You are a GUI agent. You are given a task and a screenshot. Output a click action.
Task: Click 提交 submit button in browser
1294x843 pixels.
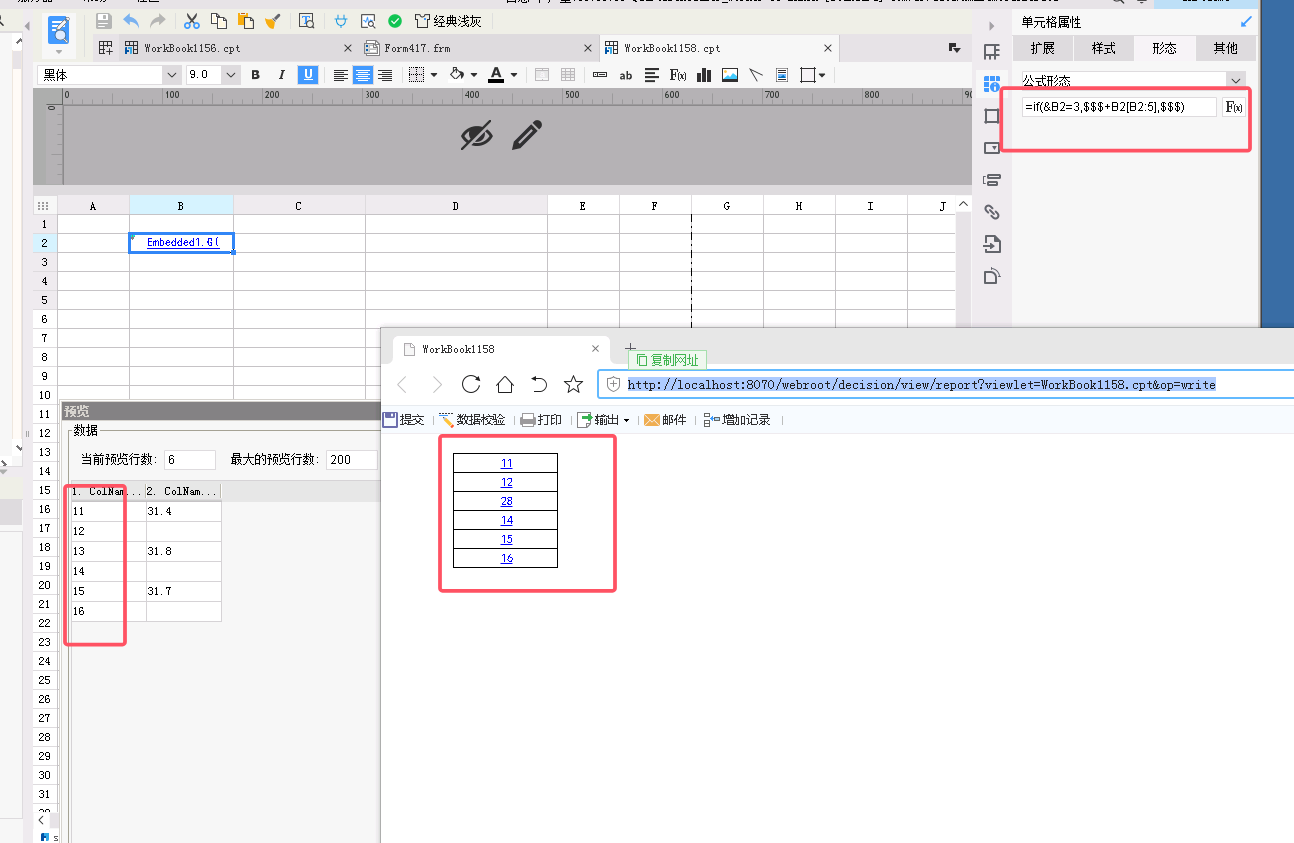(404, 420)
